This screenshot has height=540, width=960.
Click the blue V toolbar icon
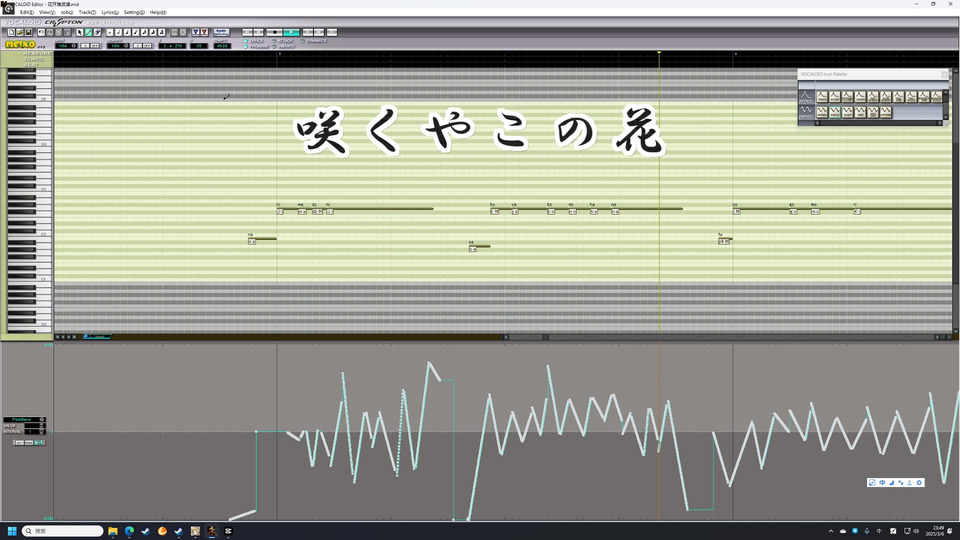(195, 32)
